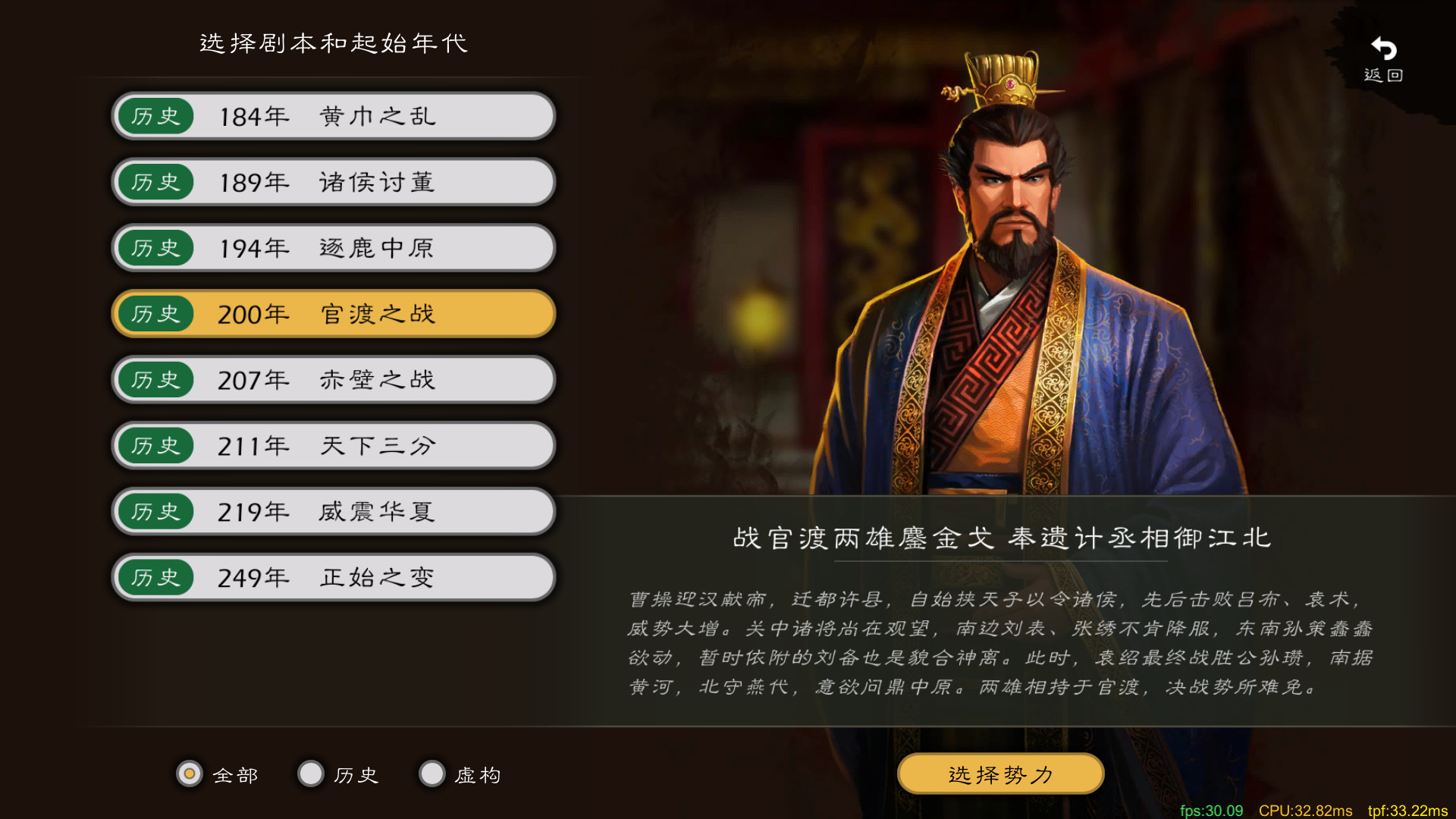Click the green 历史 badge on 249年 row
The width and height of the screenshot is (1456, 819).
(156, 578)
